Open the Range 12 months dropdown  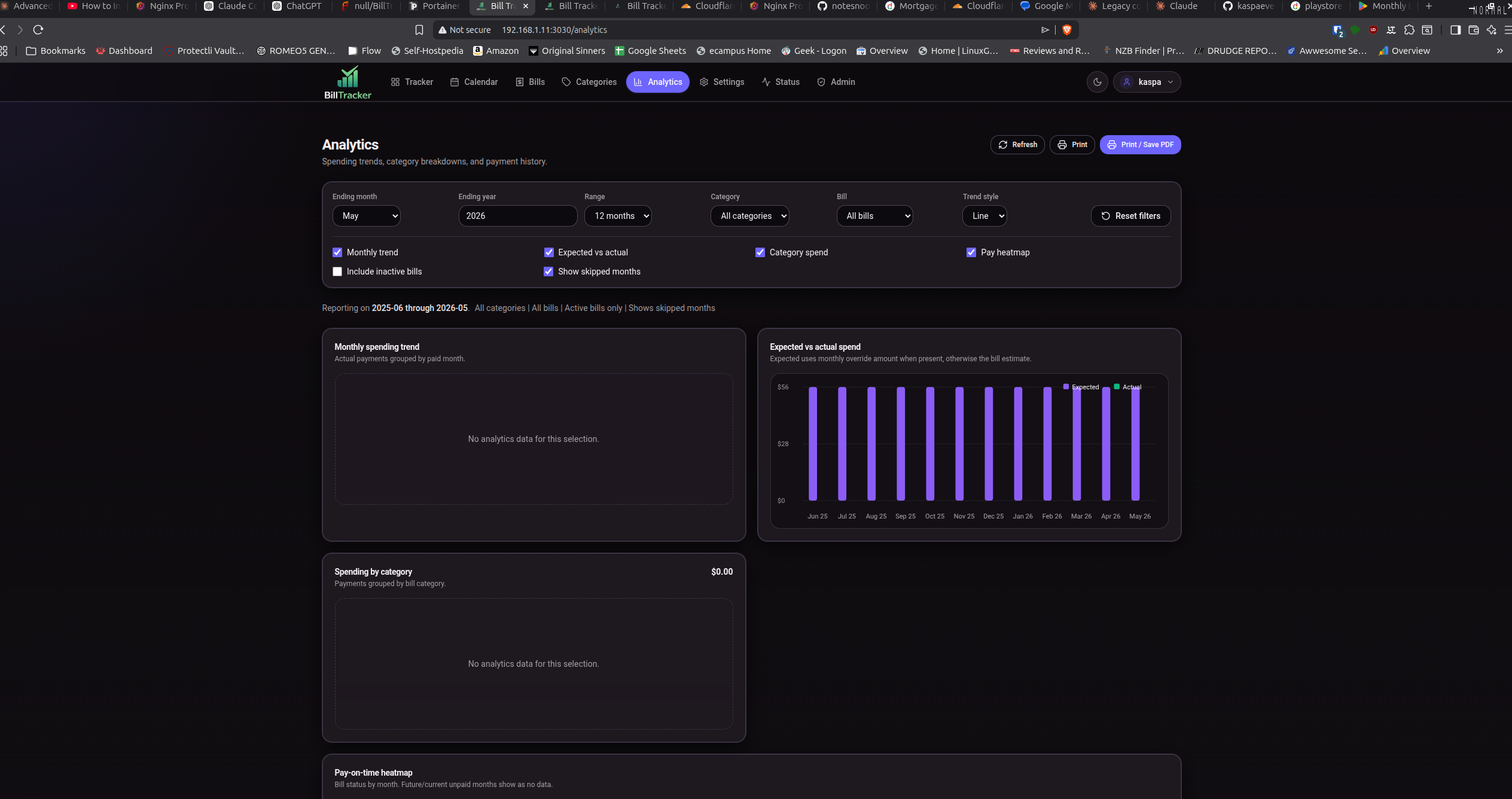618,216
